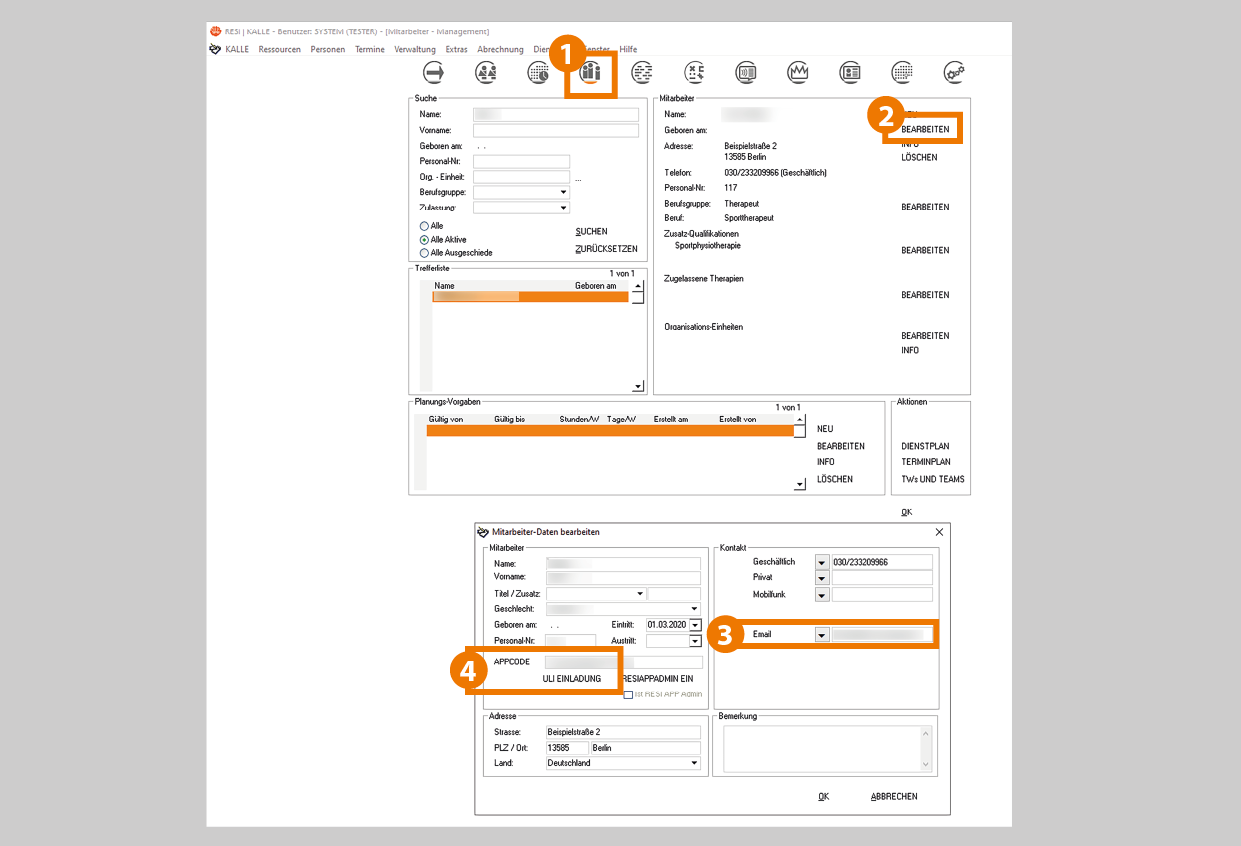Click the arrow-right icon in the toolbar
This screenshot has width=1241, height=846.
point(434,72)
